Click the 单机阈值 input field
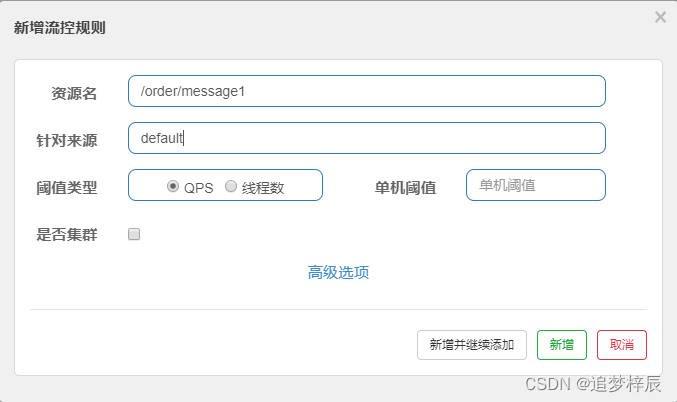 tap(536, 185)
